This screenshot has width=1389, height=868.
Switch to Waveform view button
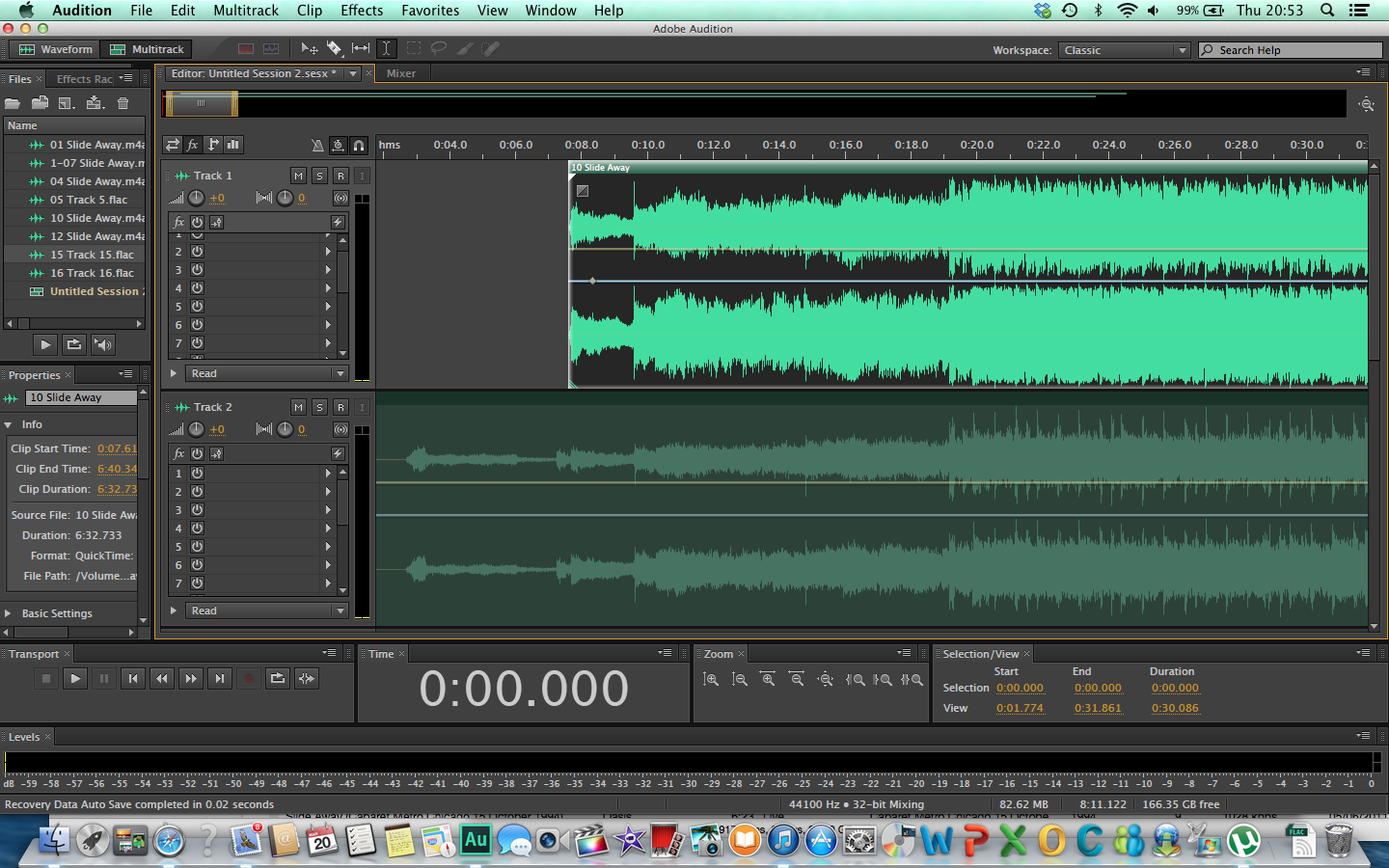click(55, 49)
